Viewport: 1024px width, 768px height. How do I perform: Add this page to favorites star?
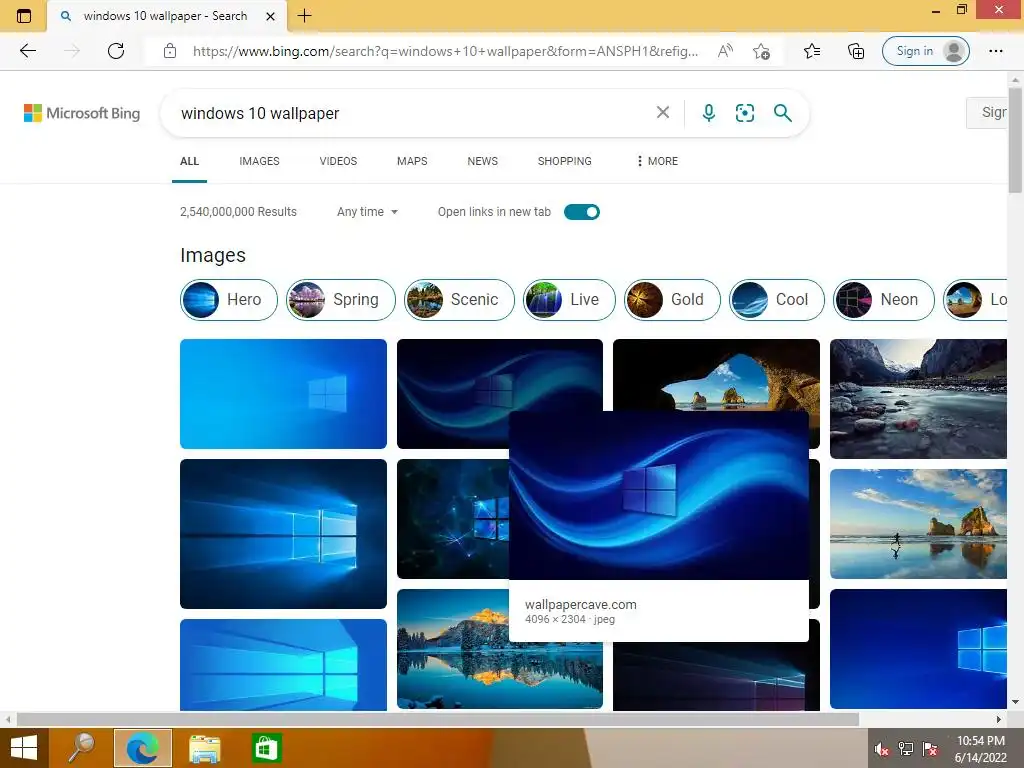(761, 51)
